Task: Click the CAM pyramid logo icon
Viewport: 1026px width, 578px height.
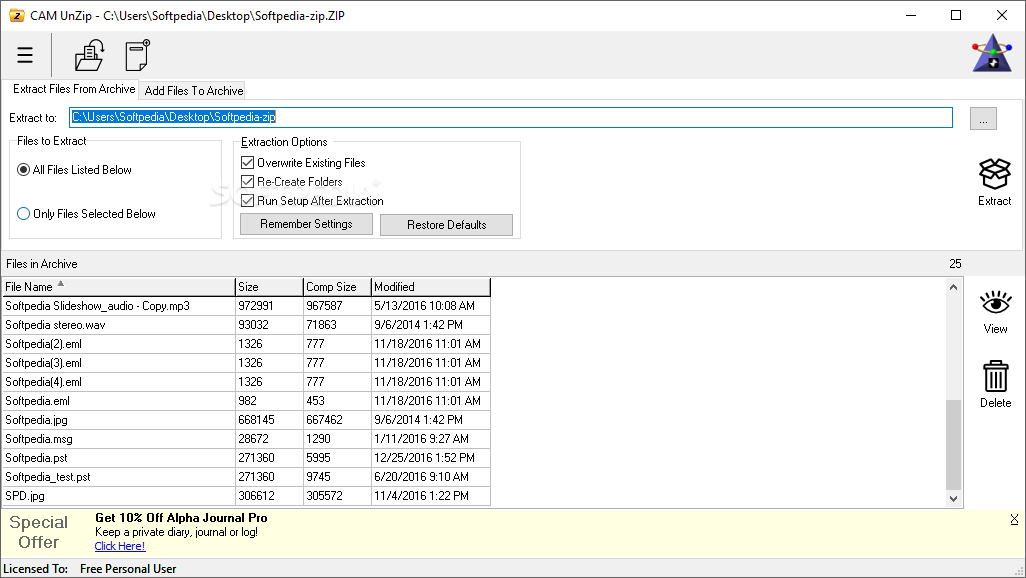Action: [x=992, y=54]
